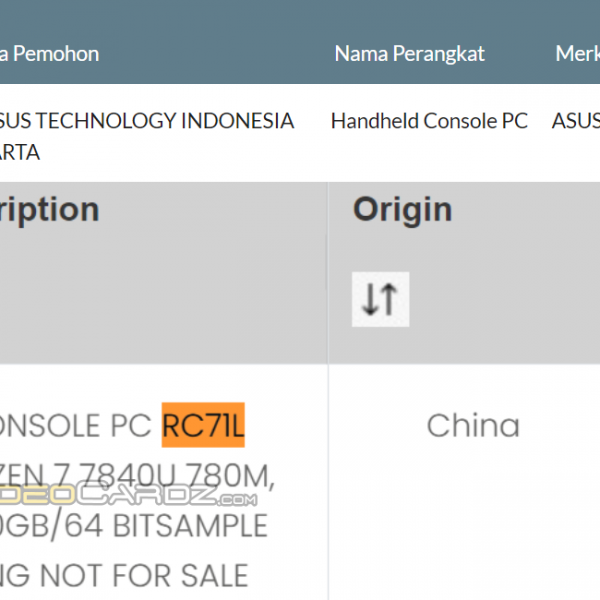Click the gray Description header cell area
Screen dimensions: 600x600
click(163, 273)
